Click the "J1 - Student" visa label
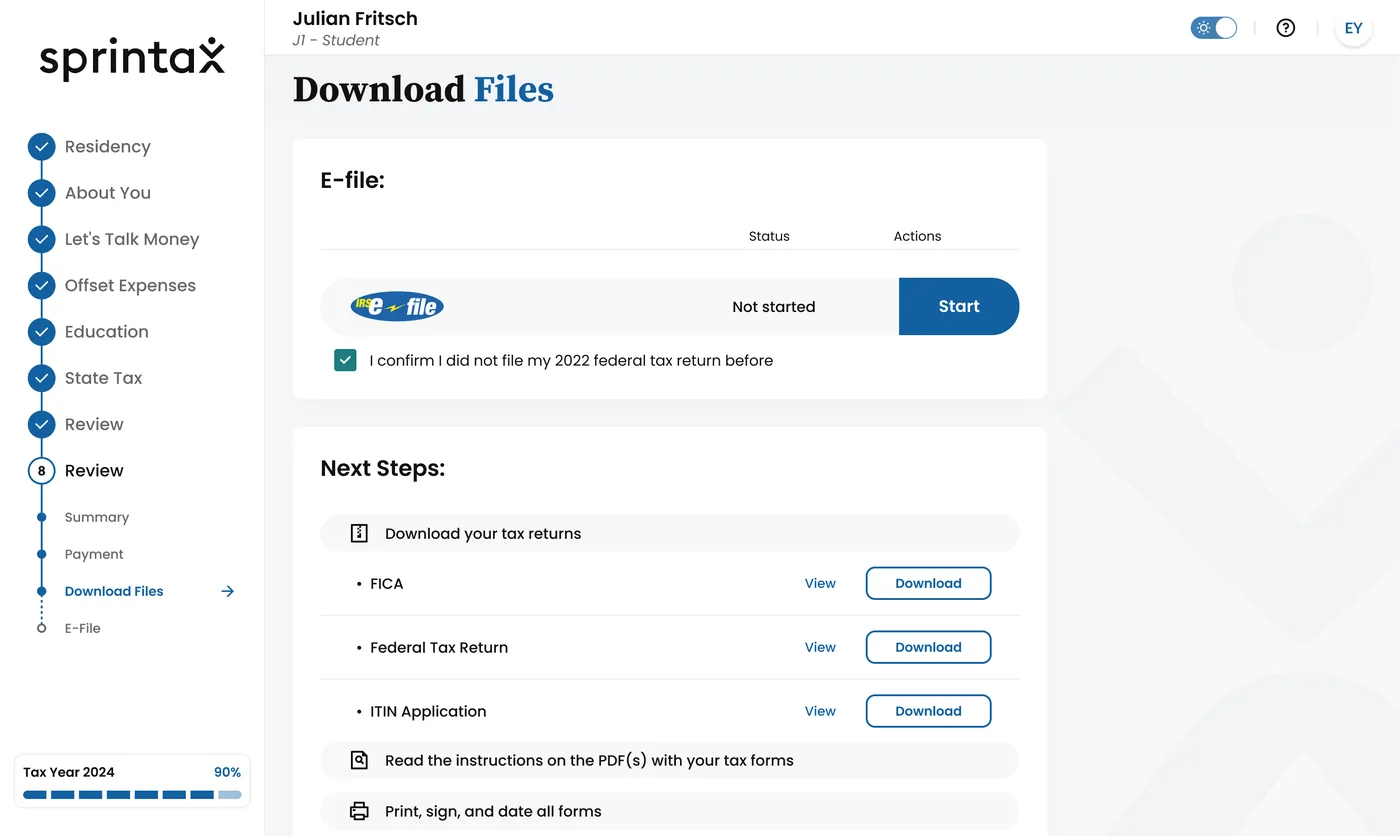This screenshot has width=1400, height=836. tap(336, 41)
